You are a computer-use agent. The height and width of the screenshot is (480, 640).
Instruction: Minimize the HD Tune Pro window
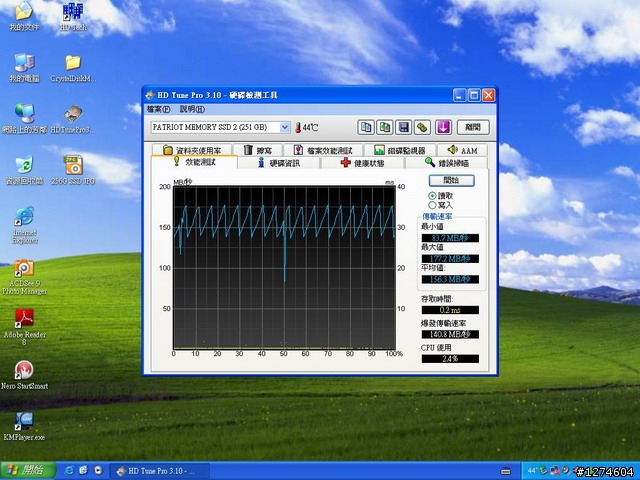click(x=459, y=96)
